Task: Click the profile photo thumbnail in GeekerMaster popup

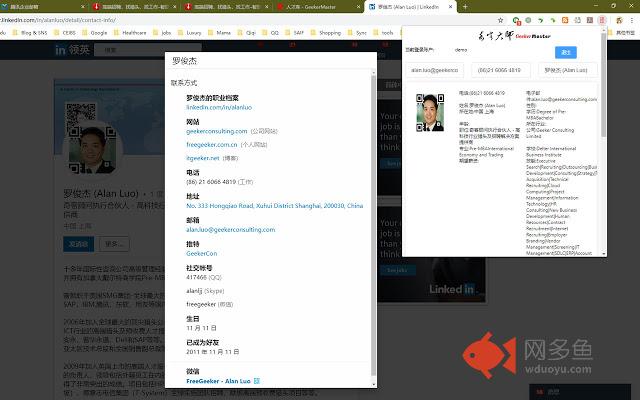Action: tap(430, 113)
